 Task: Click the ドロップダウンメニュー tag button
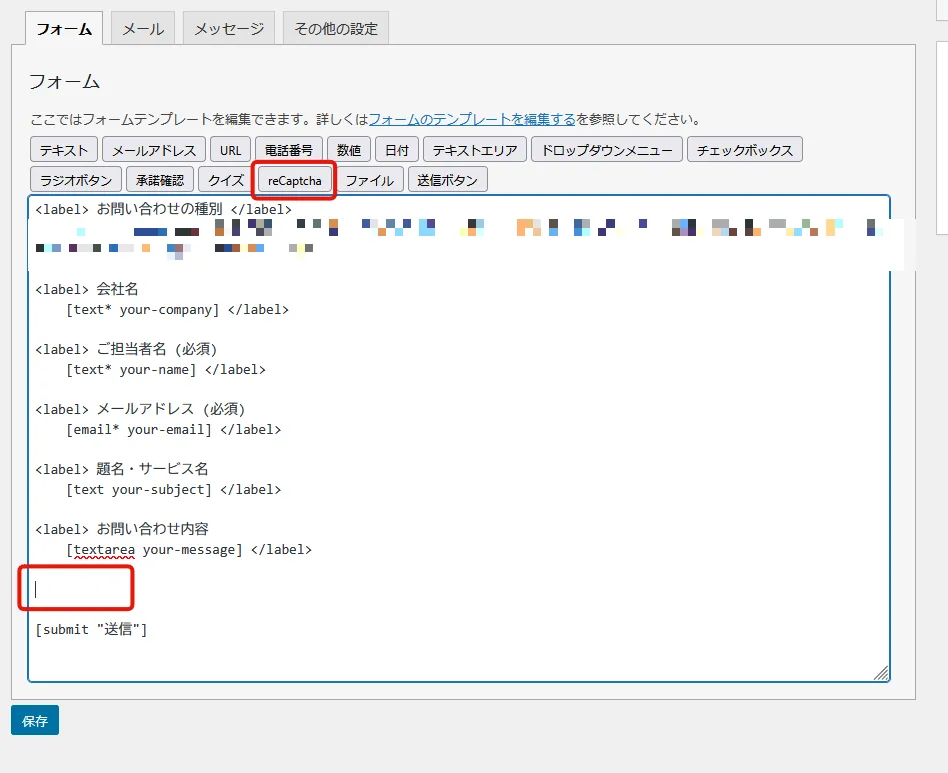point(607,150)
